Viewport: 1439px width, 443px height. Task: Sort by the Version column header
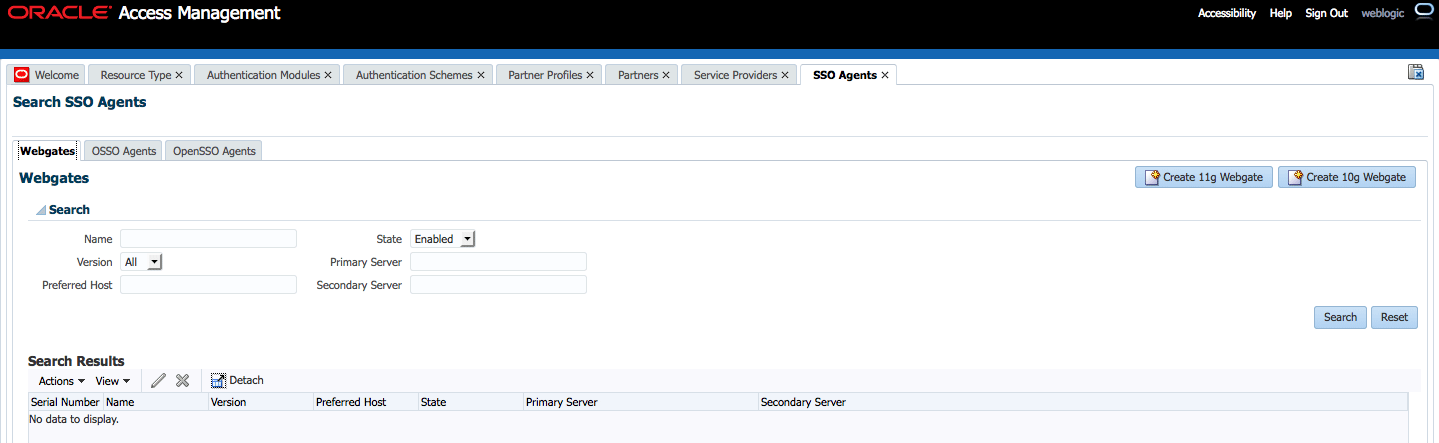coord(261,402)
